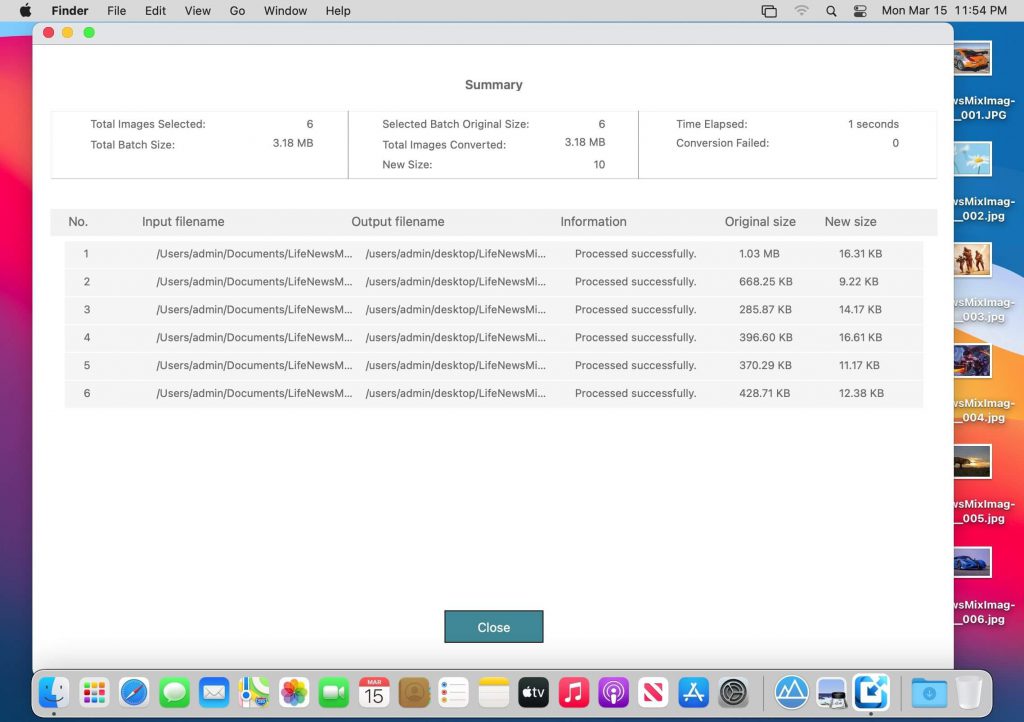The width and height of the screenshot is (1024, 722).
Task: Launch Safari from the dock
Action: pyautogui.click(x=134, y=692)
